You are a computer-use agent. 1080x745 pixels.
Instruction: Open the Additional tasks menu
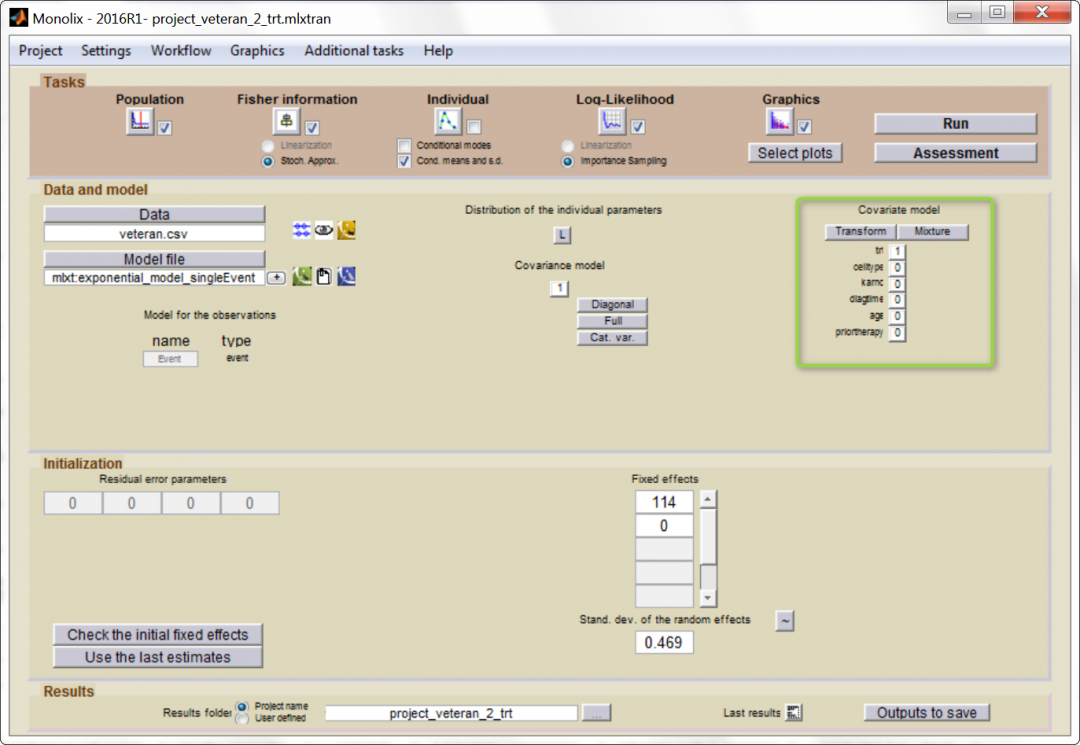(354, 50)
